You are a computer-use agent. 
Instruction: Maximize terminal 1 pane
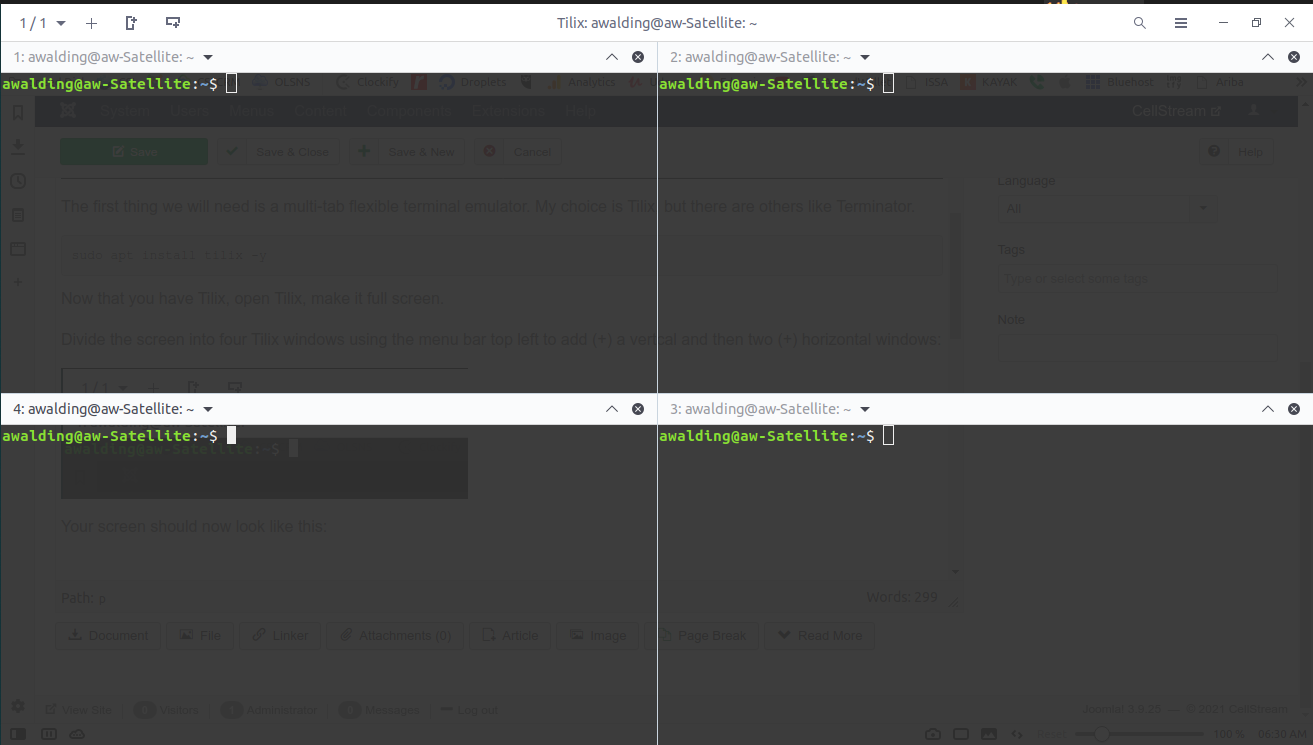pyautogui.click(x=612, y=57)
